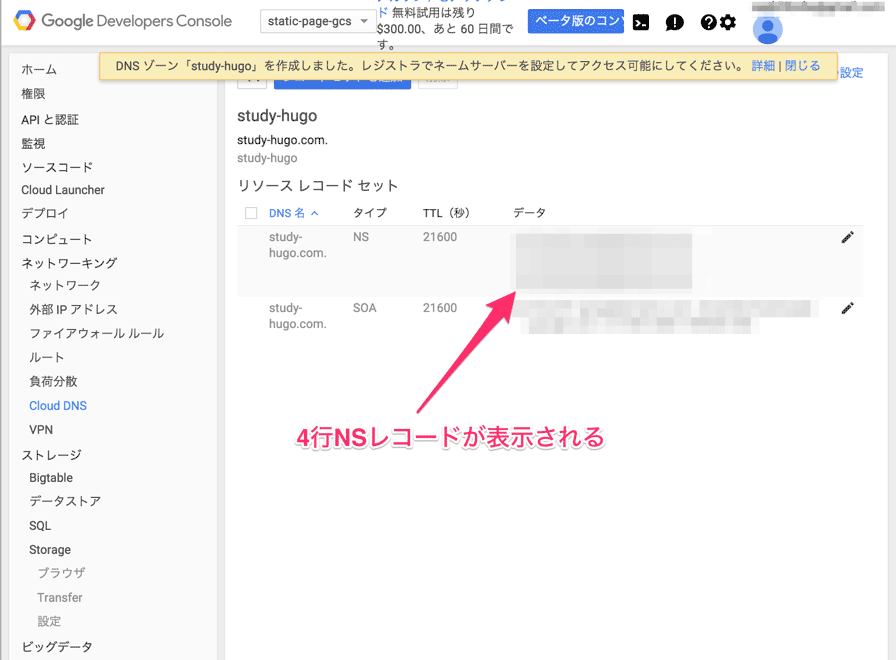896x660 pixels.
Task: Select VPN in the sidebar
Action: (x=41, y=430)
